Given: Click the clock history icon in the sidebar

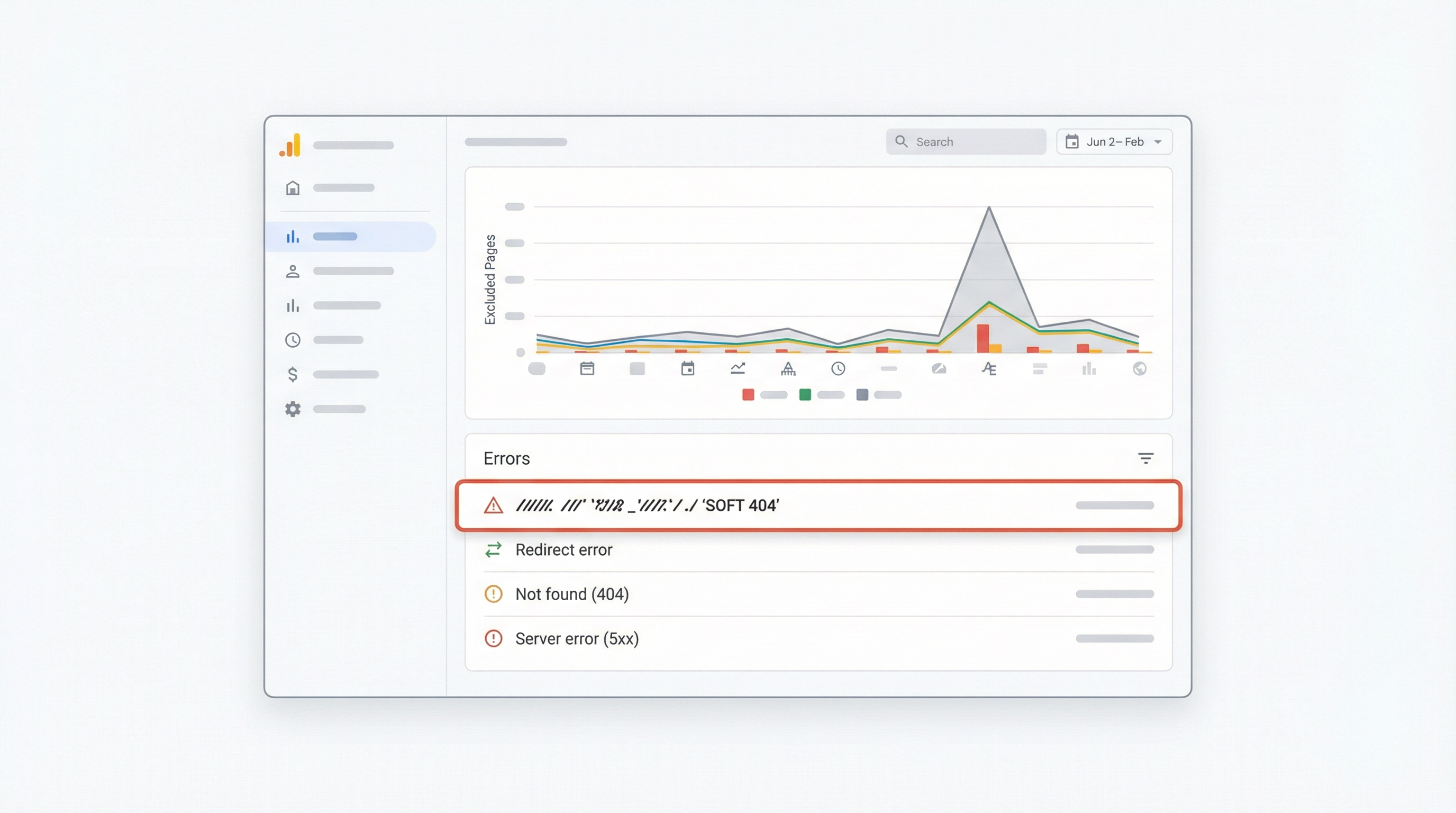Looking at the screenshot, I should point(293,340).
